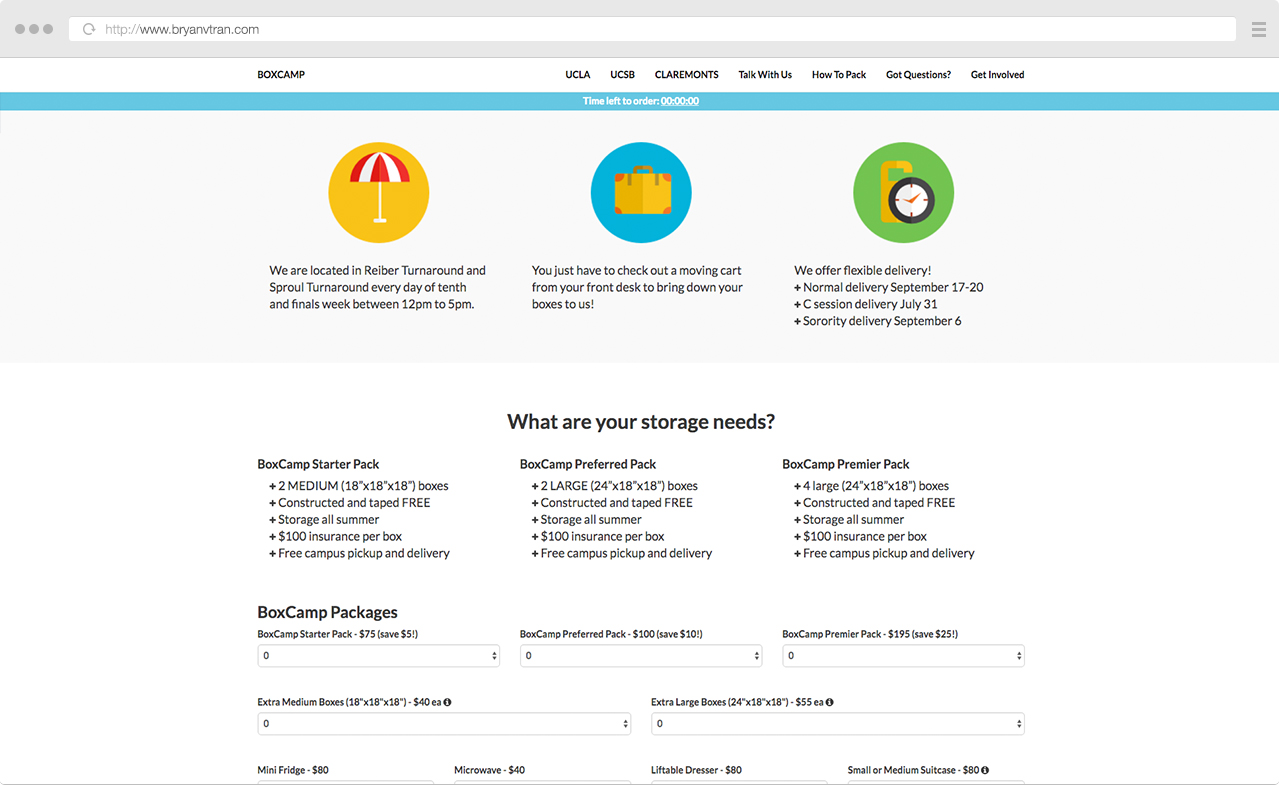1279x785 pixels.
Task: Click the Mini Fridge - $80 label
Action: click(x=293, y=770)
